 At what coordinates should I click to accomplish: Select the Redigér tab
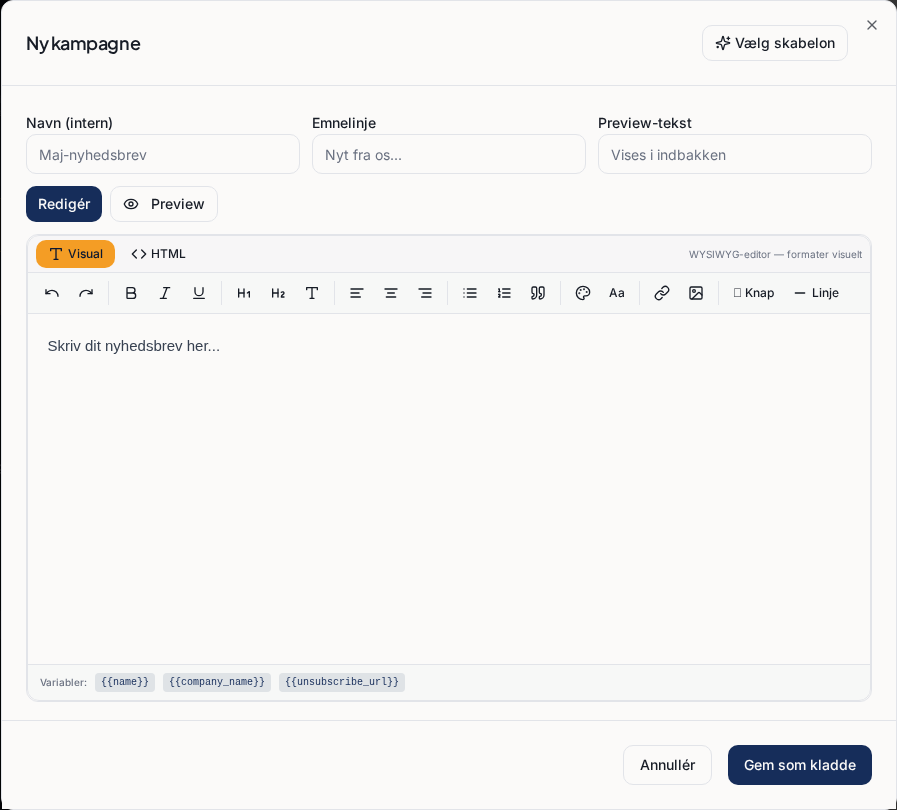64,204
